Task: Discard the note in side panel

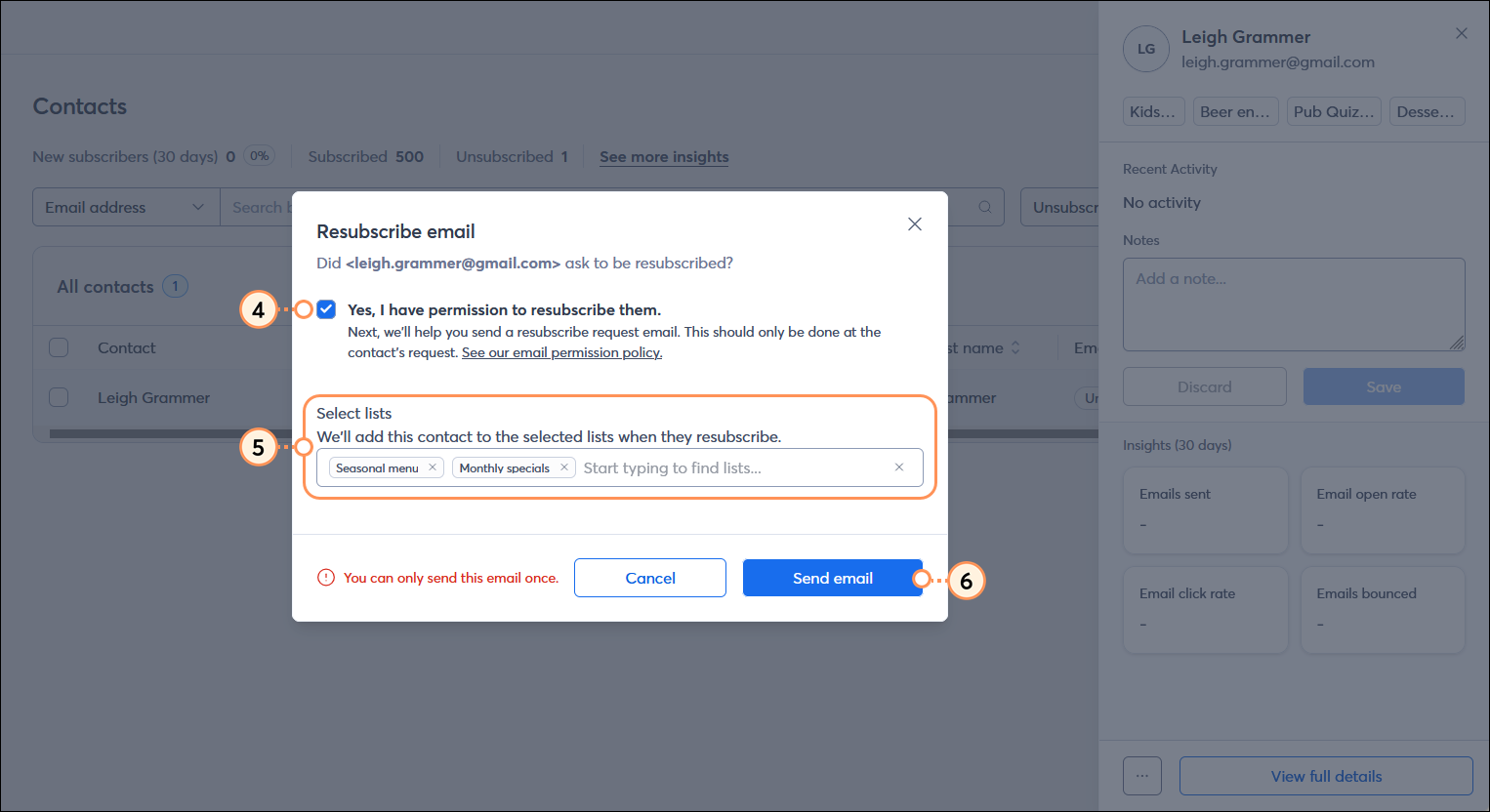Action: (1205, 386)
